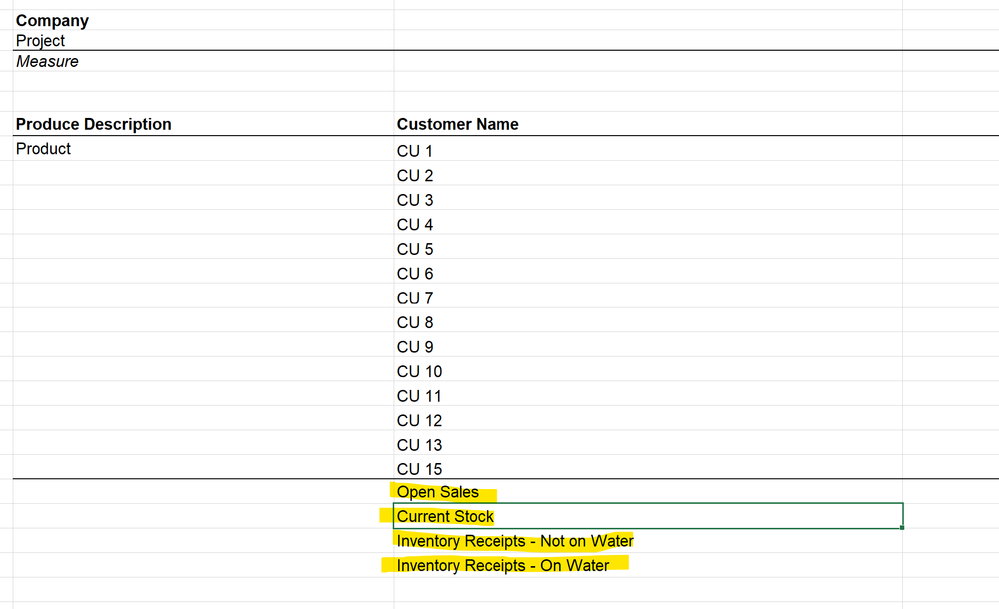The image size is (999, 609).
Task: Select the CU 8 cell
Action: [x=647, y=322]
